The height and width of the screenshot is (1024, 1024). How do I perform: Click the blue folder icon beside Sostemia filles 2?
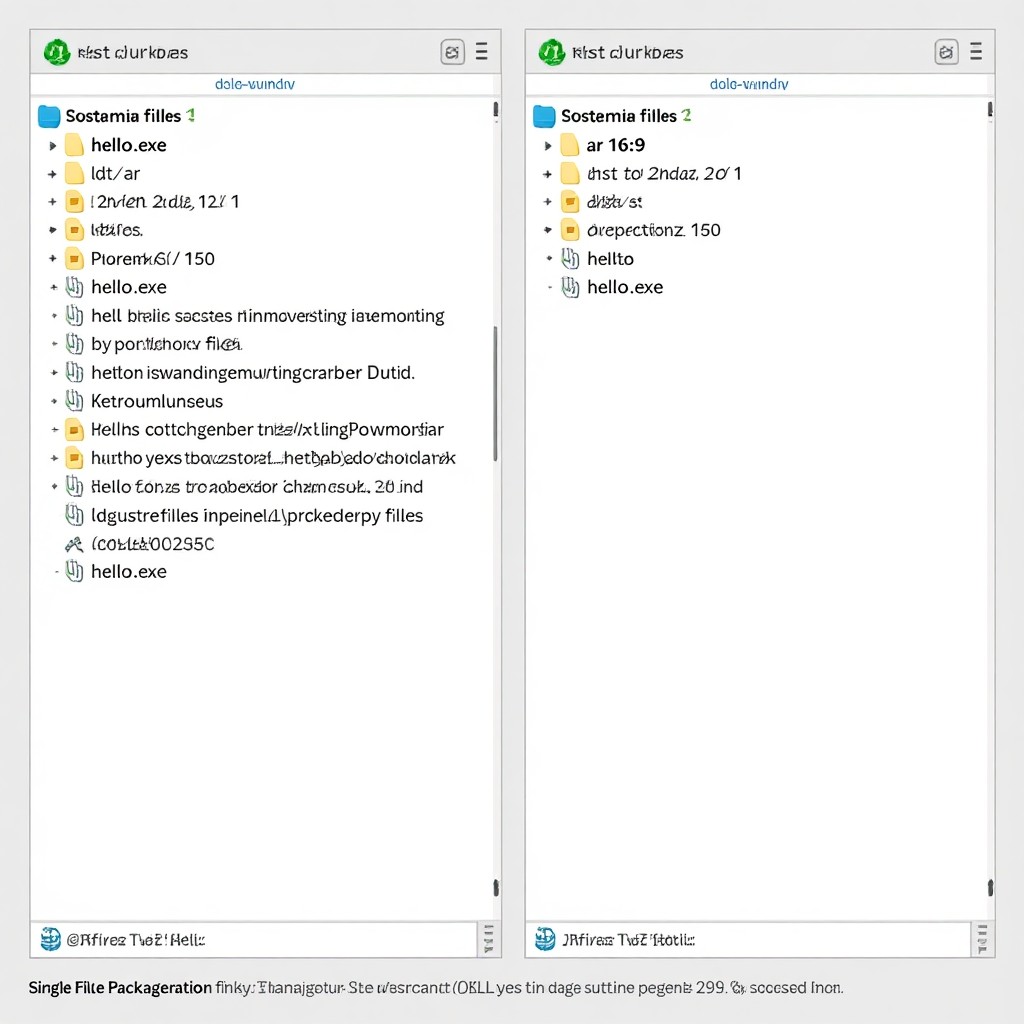tap(544, 116)
